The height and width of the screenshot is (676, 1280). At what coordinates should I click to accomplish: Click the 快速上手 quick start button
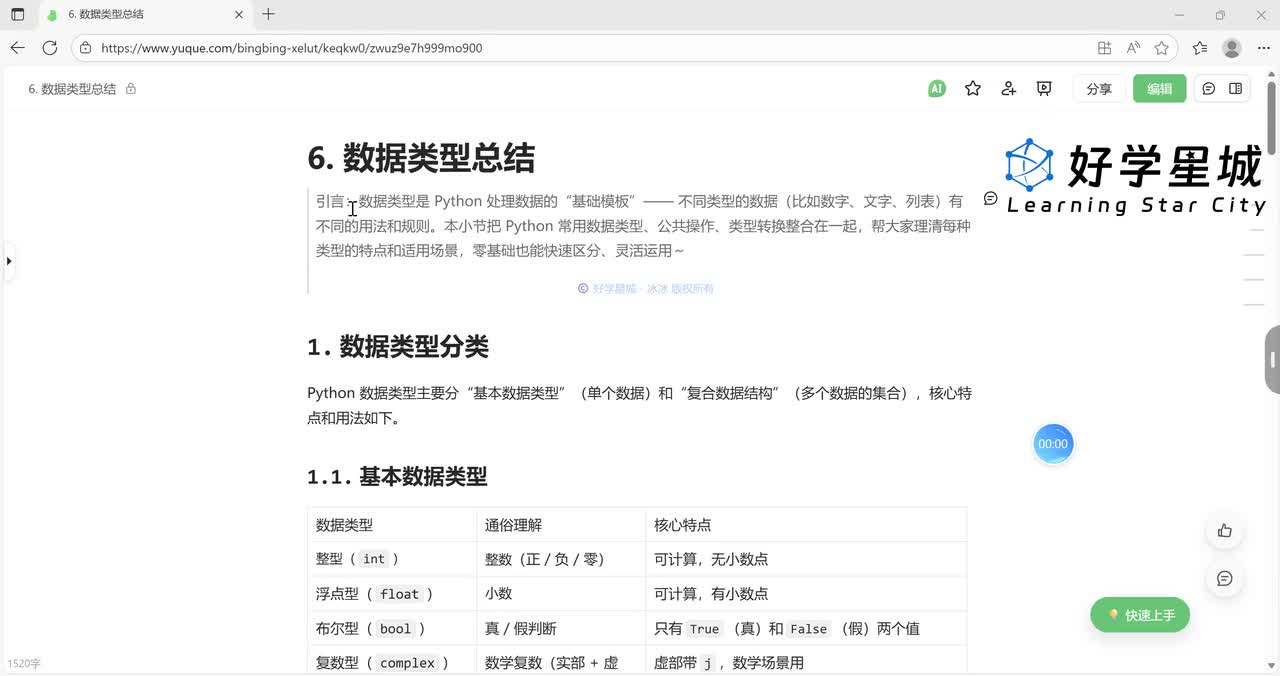pos(1140,615)
